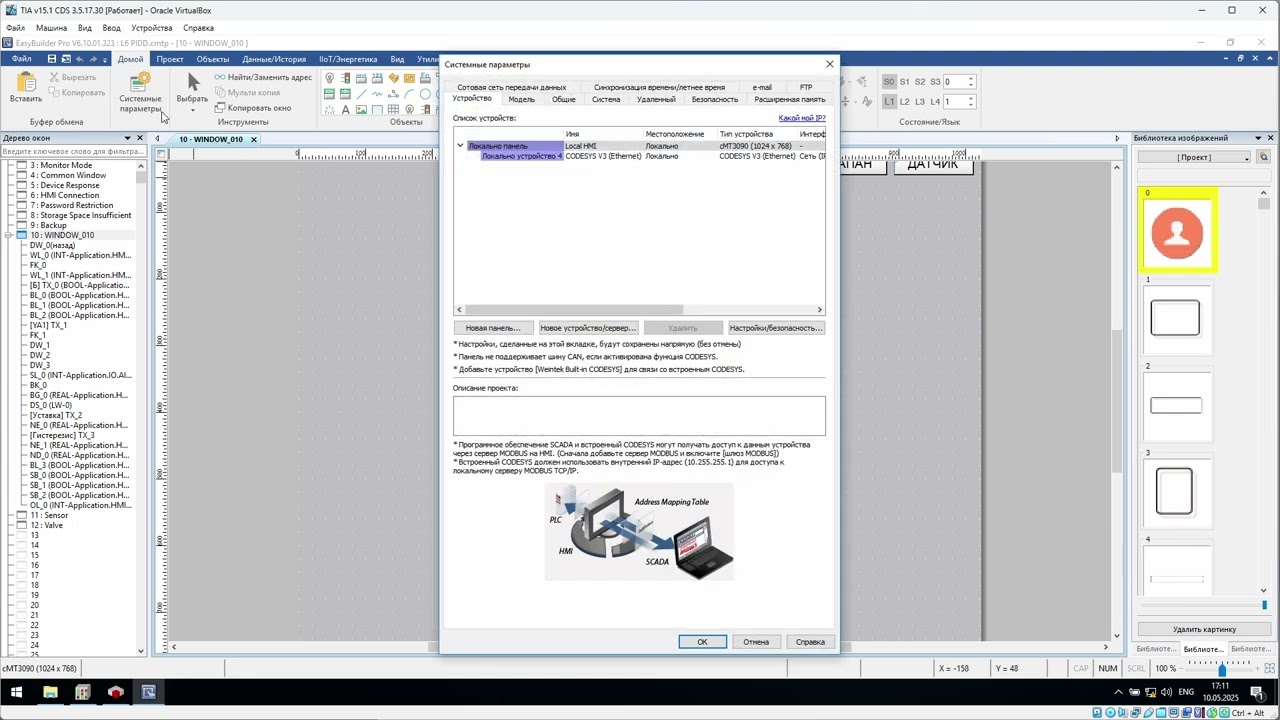
Task: Select the text object letter A icon
Action: [345, 110]
